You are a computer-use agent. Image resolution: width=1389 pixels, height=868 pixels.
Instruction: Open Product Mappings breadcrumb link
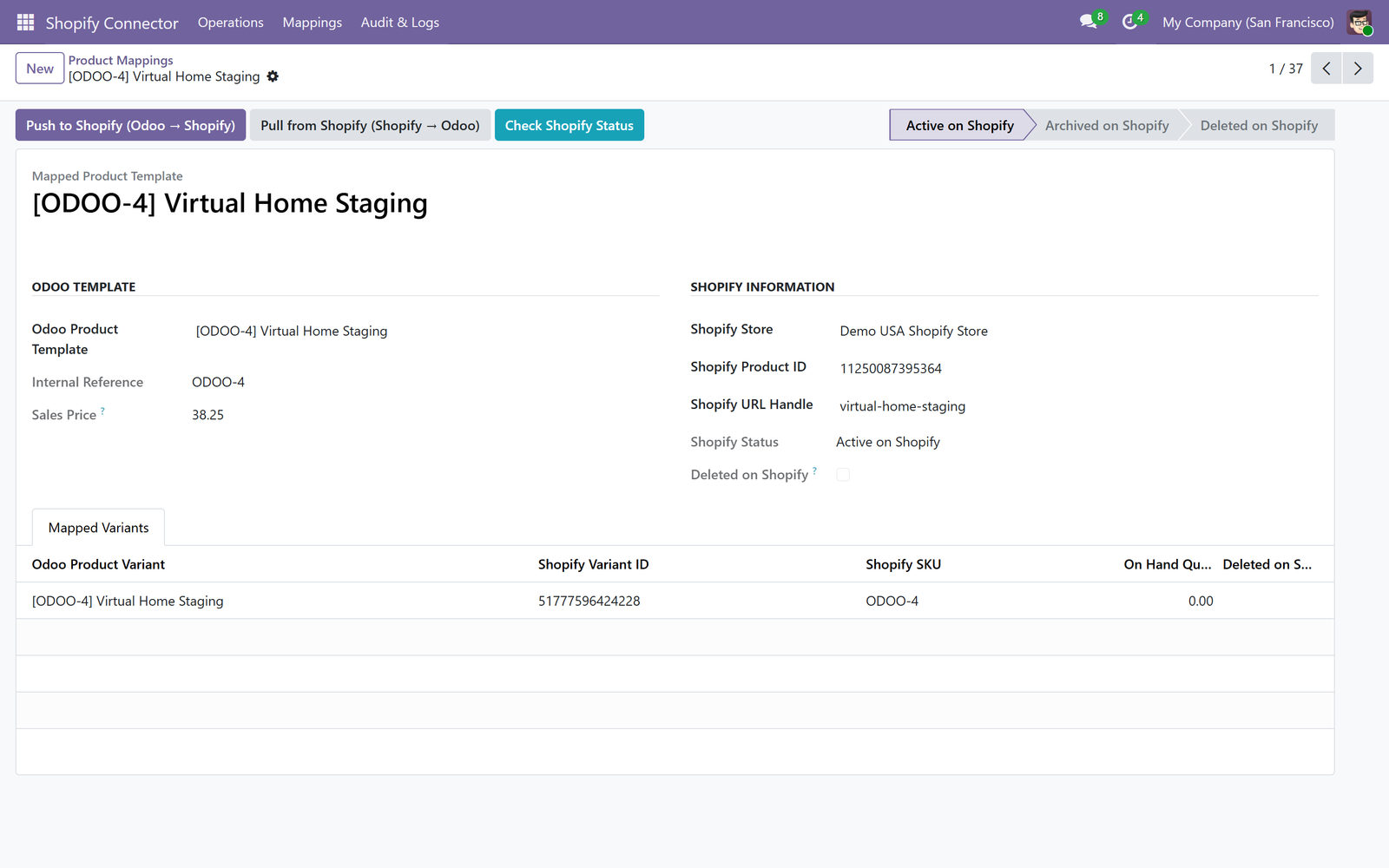coord(121,60)
